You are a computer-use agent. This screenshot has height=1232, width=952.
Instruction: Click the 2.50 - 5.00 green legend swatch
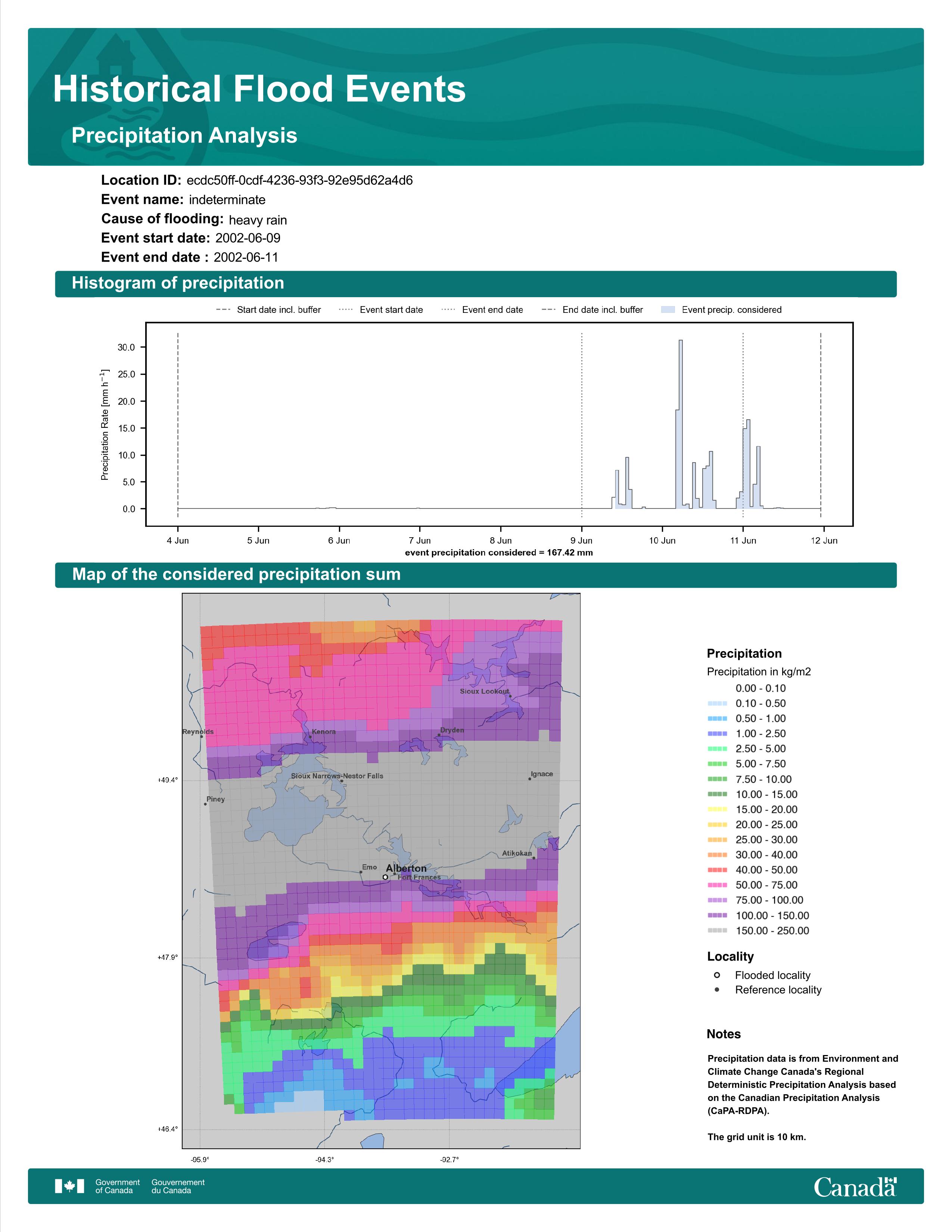point(717,749)
